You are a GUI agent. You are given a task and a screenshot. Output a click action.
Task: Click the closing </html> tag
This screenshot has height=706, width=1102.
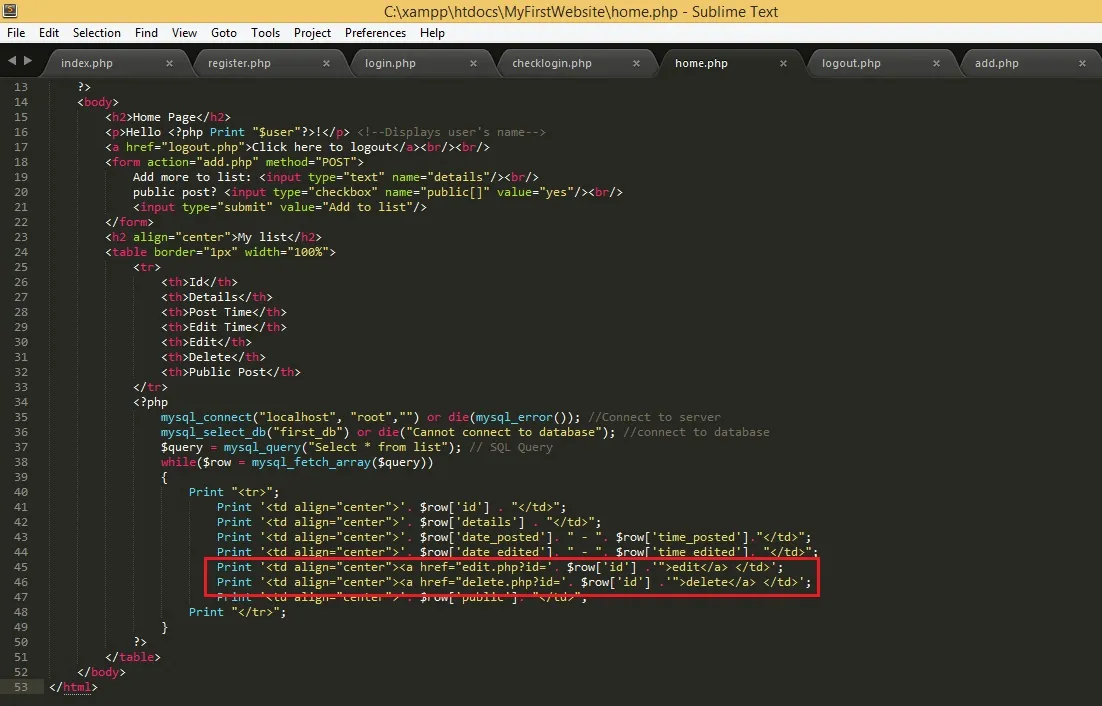[73, 688]
